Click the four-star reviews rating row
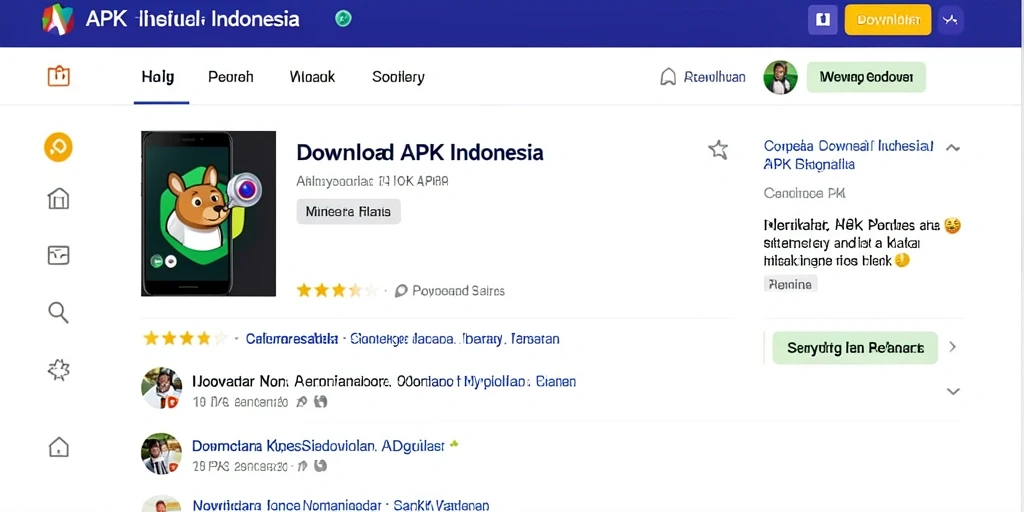 (x=185, y=338)
